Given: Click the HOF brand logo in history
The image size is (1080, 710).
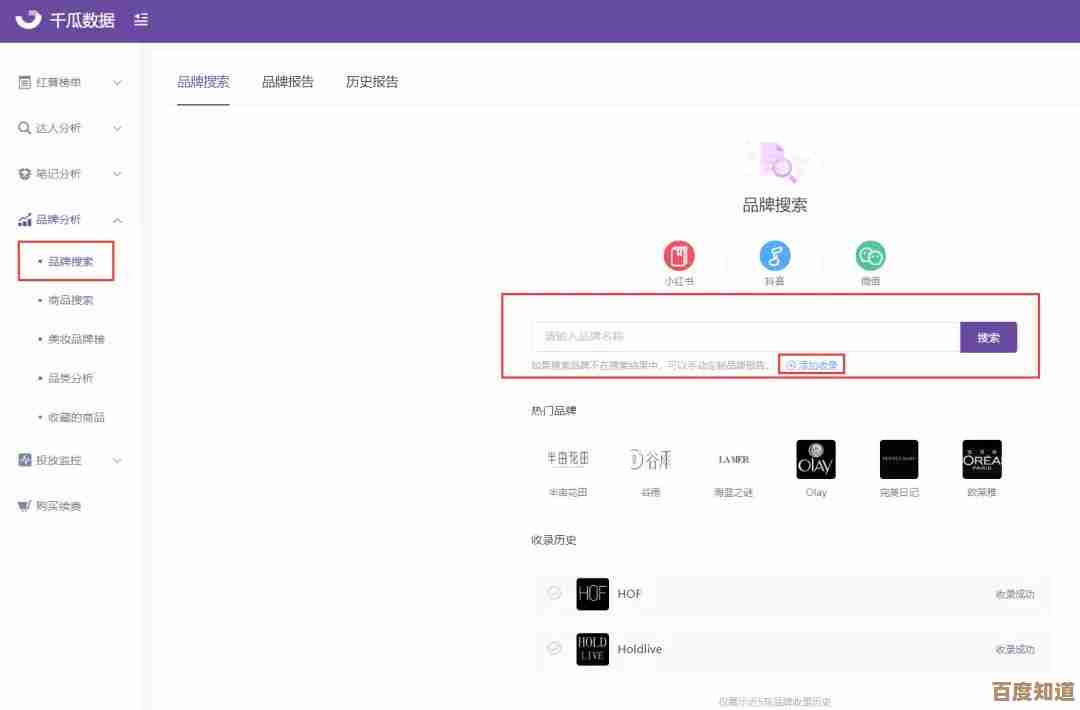Looking at the screenshot, I should pyautogui.click(x=592, y=594).
